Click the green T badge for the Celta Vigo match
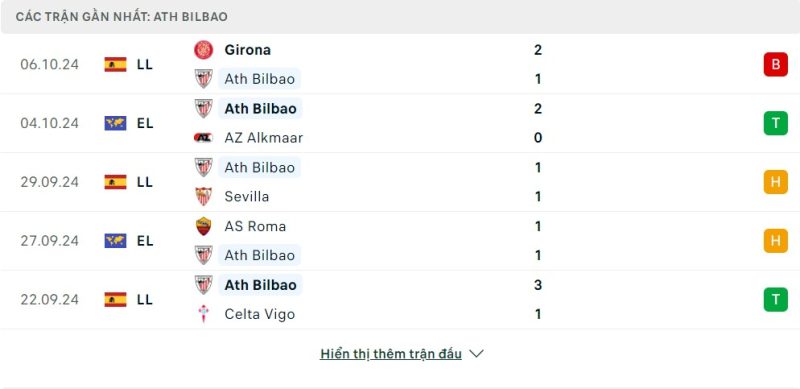The image size is (800, 389). tap(776, 300)
